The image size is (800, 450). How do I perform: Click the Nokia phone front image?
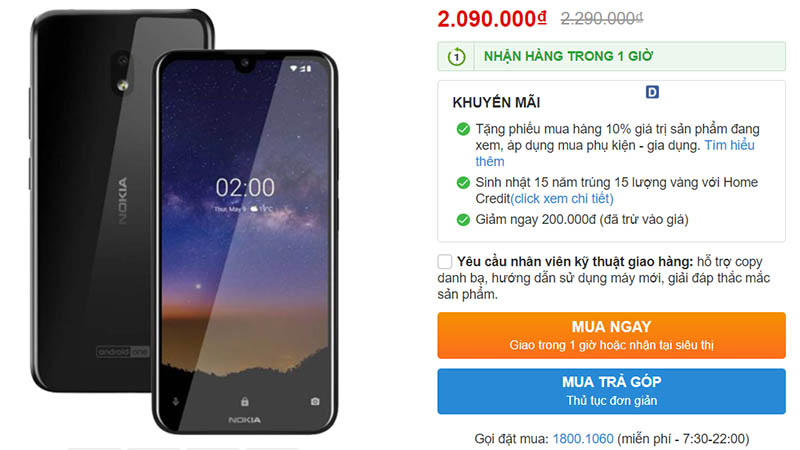click(245, 242)
